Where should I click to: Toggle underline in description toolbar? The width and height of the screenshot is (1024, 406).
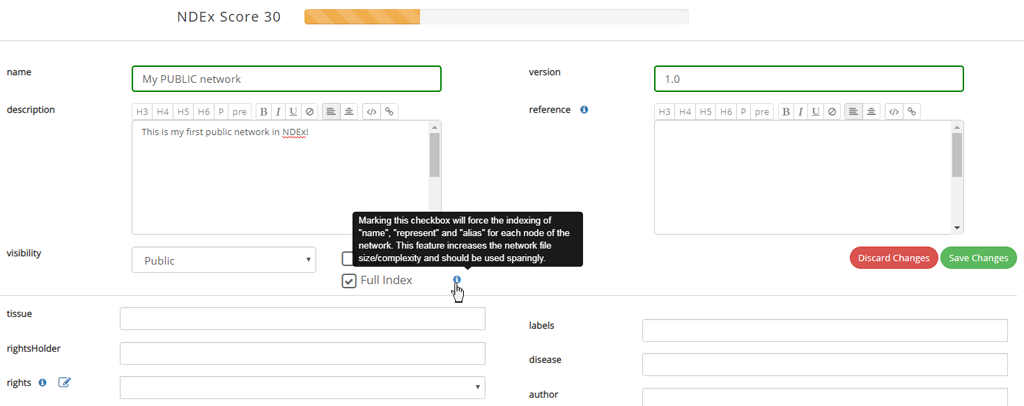pos(294,112)
